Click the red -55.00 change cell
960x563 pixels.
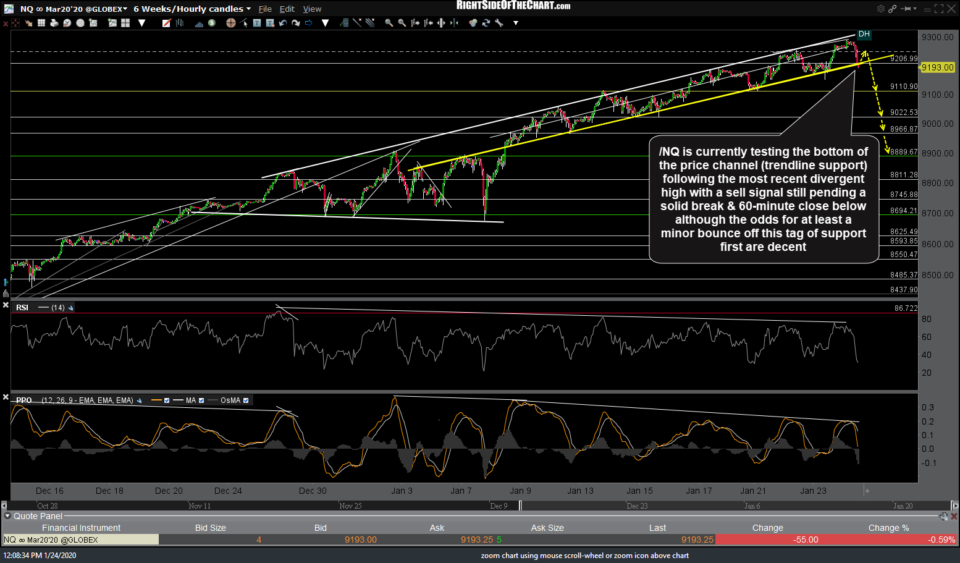[767, 540]
